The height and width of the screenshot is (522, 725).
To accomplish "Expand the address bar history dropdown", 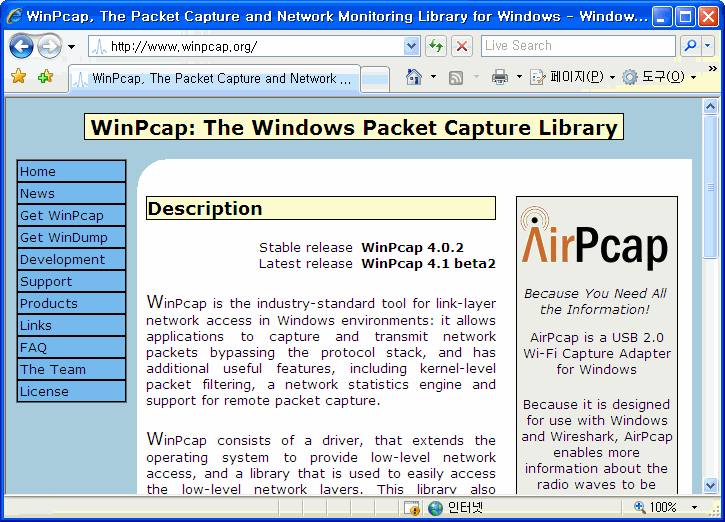I will [x=411, y=46].
